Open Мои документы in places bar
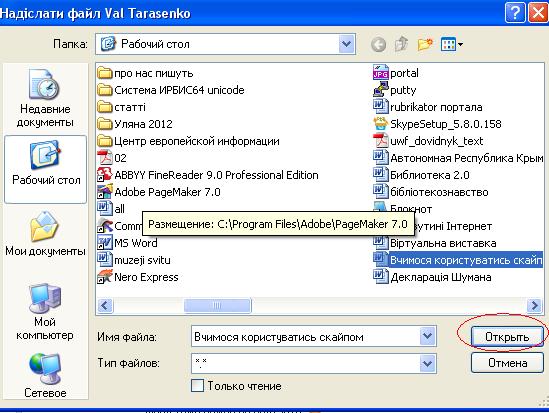 tap(45, 234)
